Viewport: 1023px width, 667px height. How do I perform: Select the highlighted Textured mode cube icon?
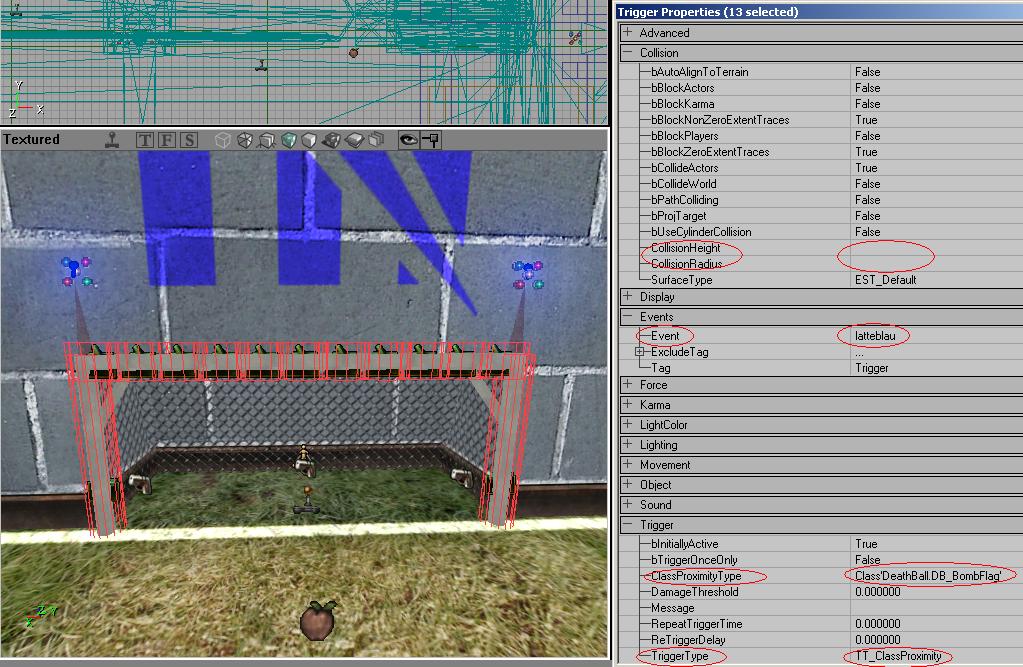point(289,140)
